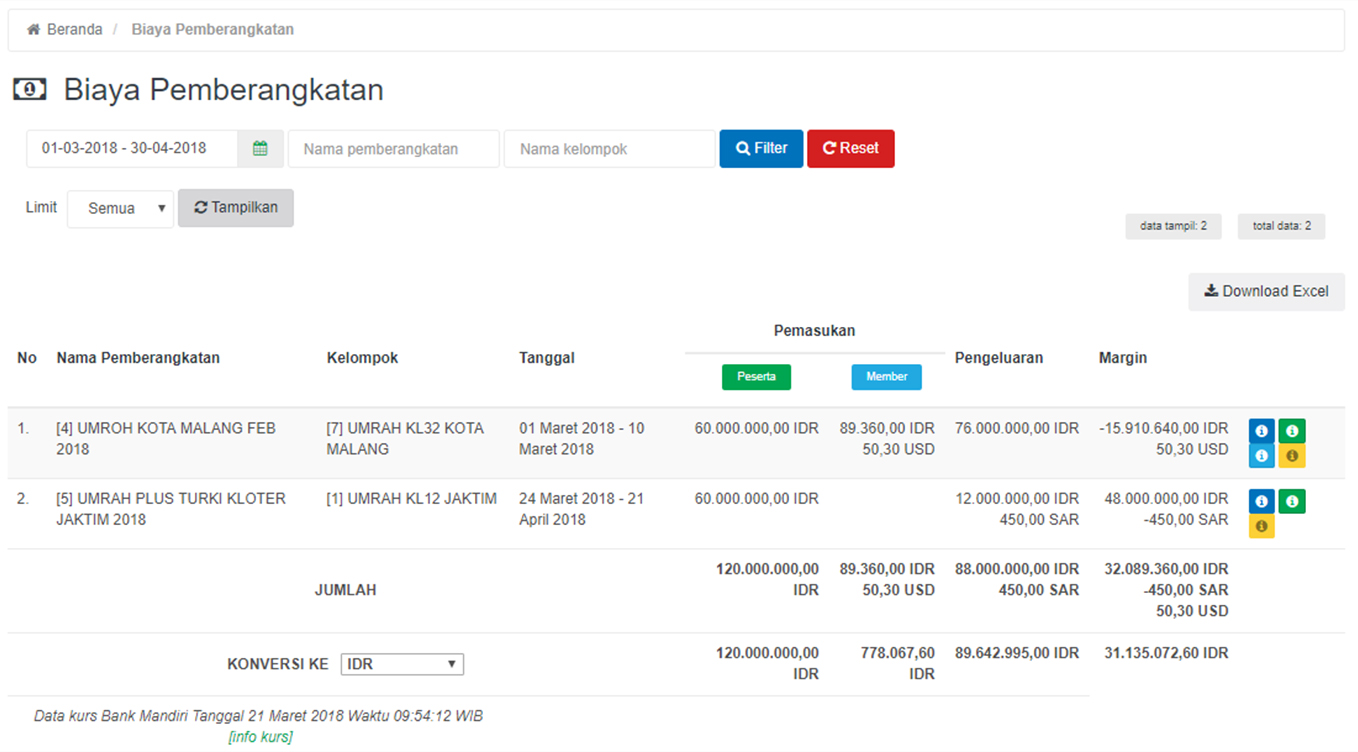Open the info kurs link
The width and height of the screenshot is (1358, 752).
tap(260, 737)
